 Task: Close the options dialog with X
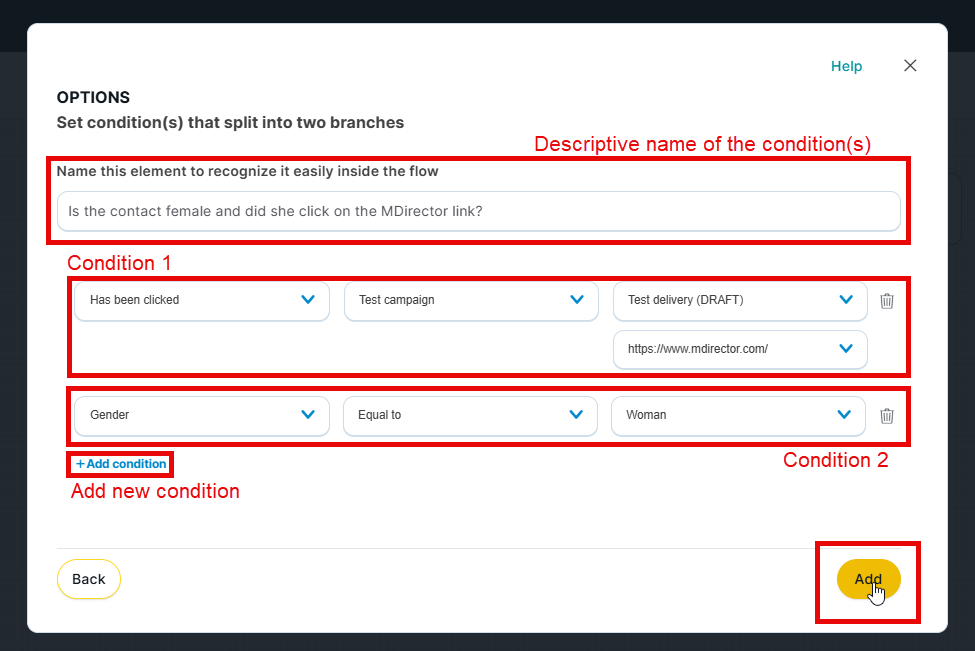910,66
